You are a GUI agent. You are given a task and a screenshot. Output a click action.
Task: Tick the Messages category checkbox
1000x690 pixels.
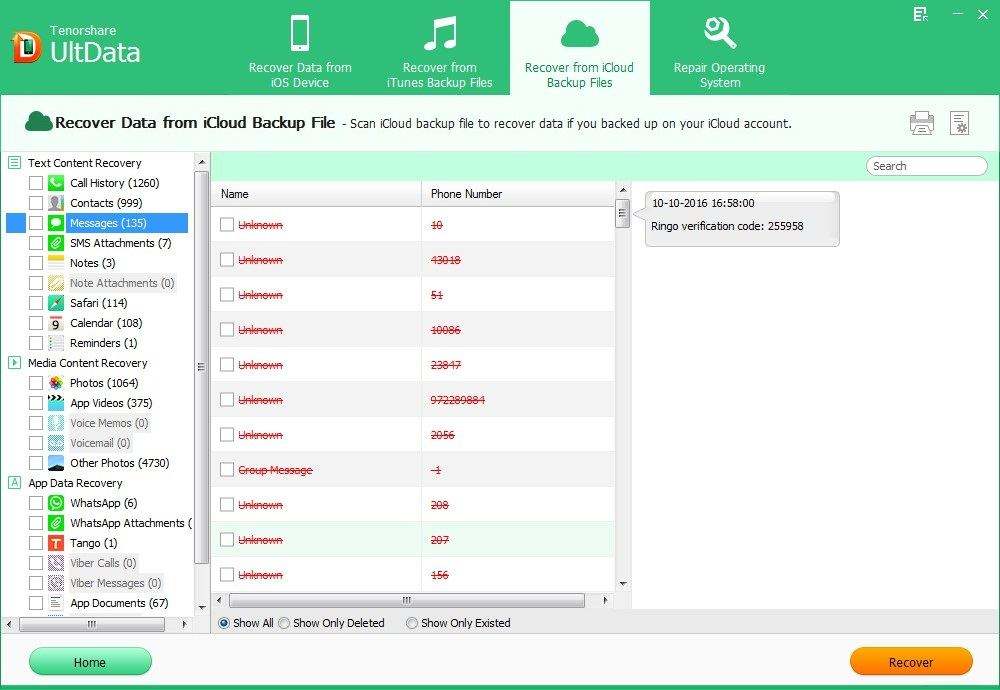[36, 223]
